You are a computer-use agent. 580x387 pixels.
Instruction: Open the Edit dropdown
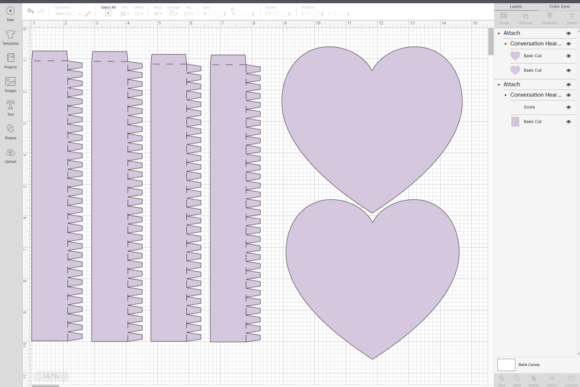click(x=124, y=14)
